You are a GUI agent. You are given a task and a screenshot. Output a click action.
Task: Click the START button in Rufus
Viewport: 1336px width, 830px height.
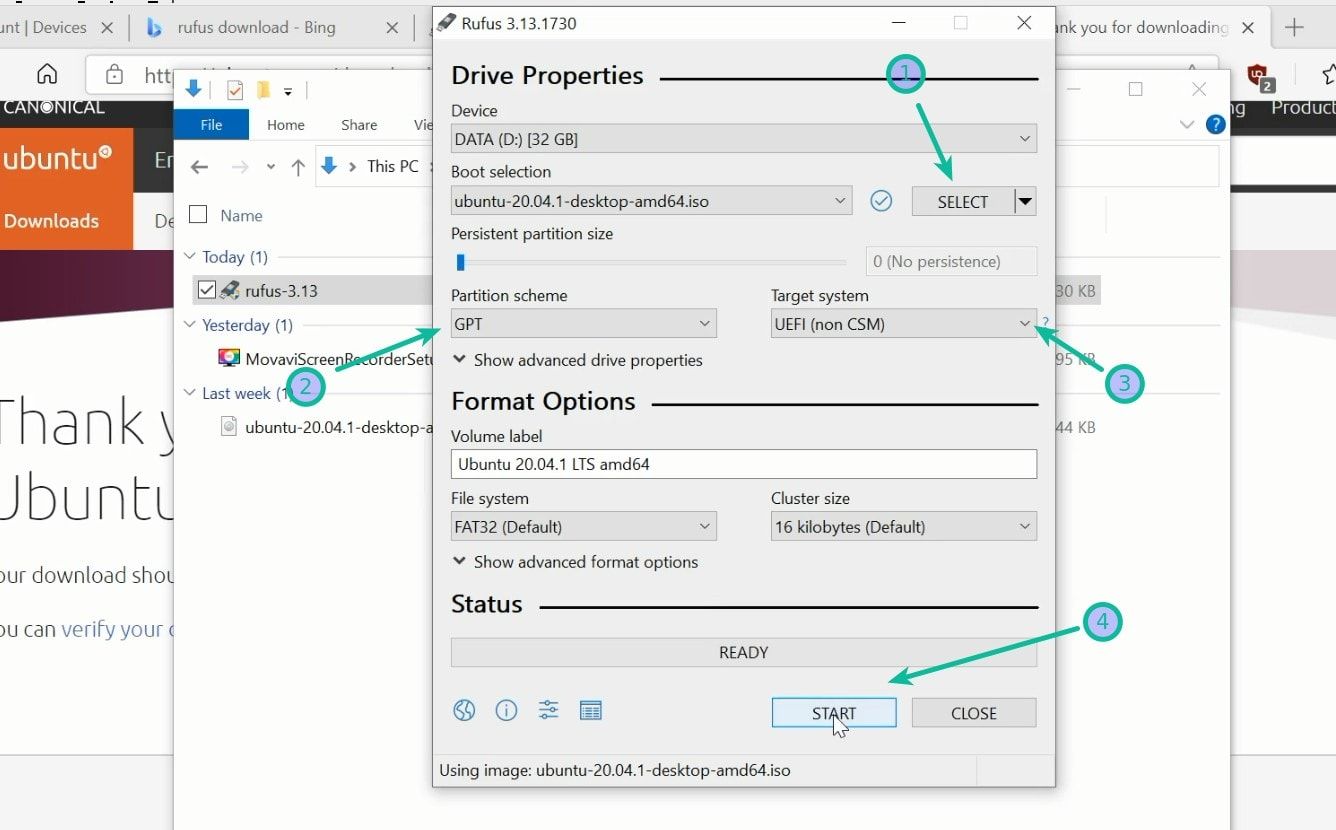834,713
